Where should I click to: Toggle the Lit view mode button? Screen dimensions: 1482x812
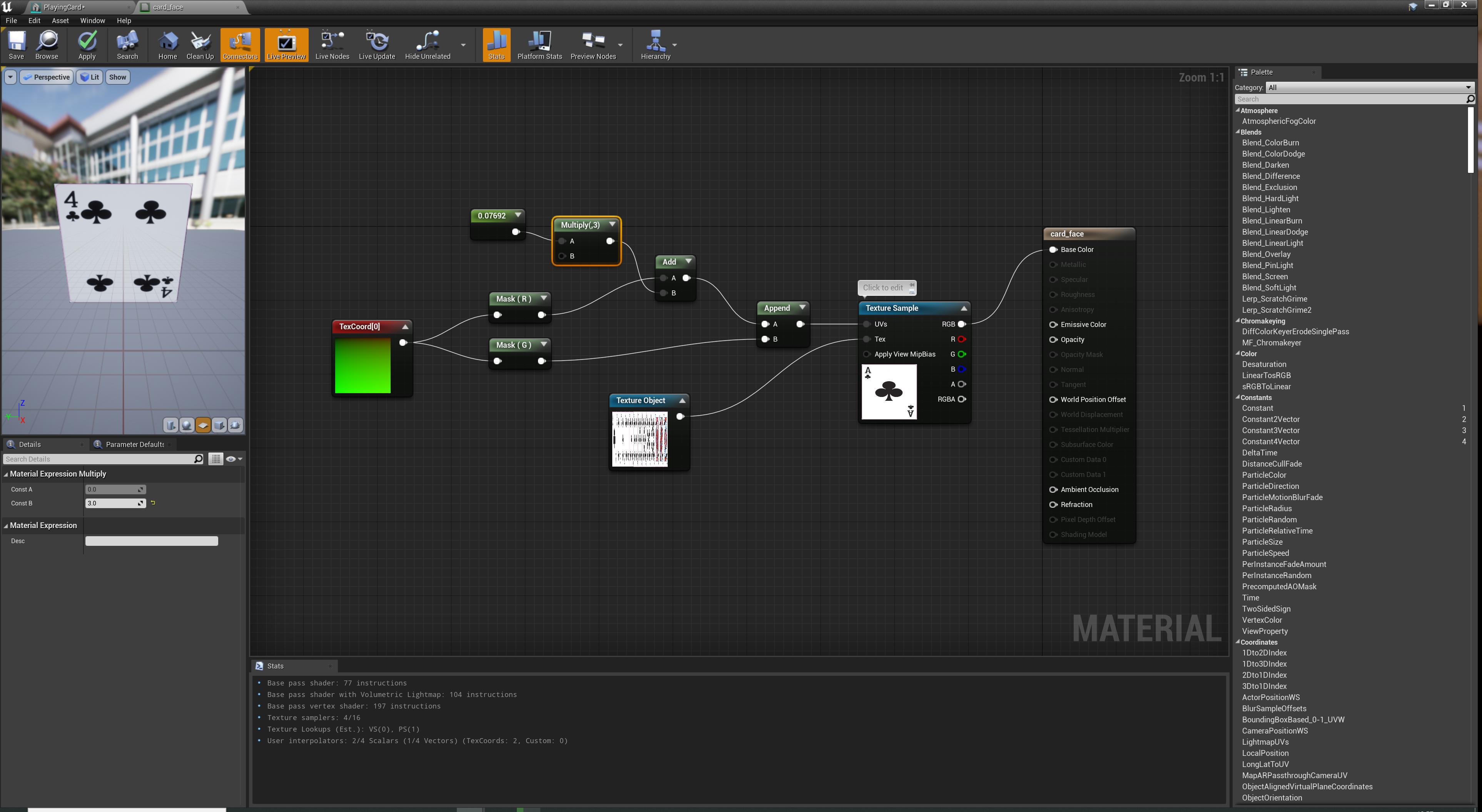89,77
